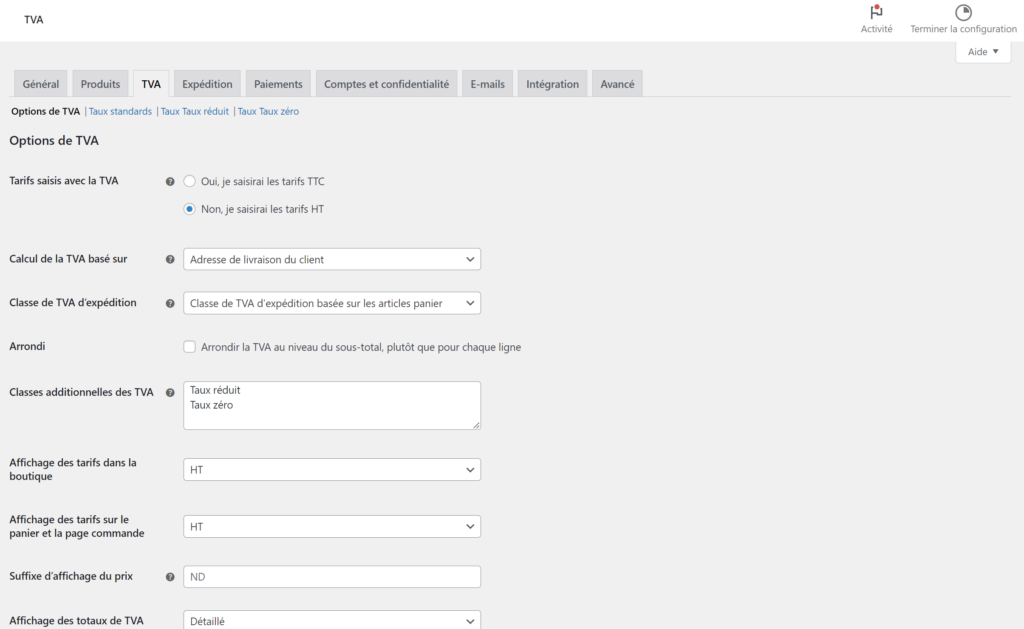
Task: Click the Terminer la configuration progress icon
Action: [963, 12]
